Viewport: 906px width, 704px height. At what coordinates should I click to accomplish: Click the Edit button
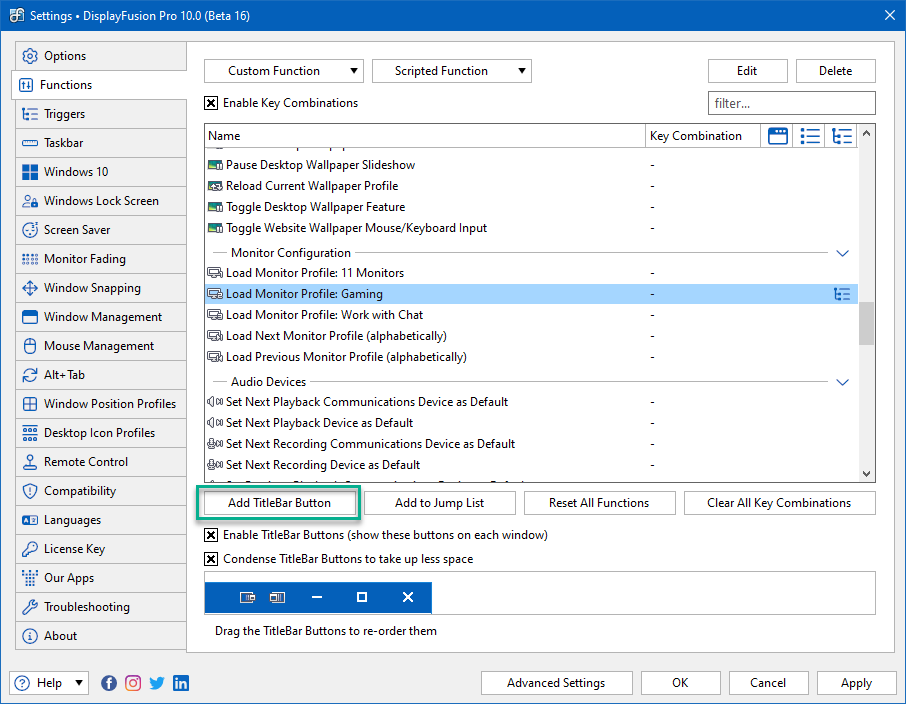click(747, 71)
